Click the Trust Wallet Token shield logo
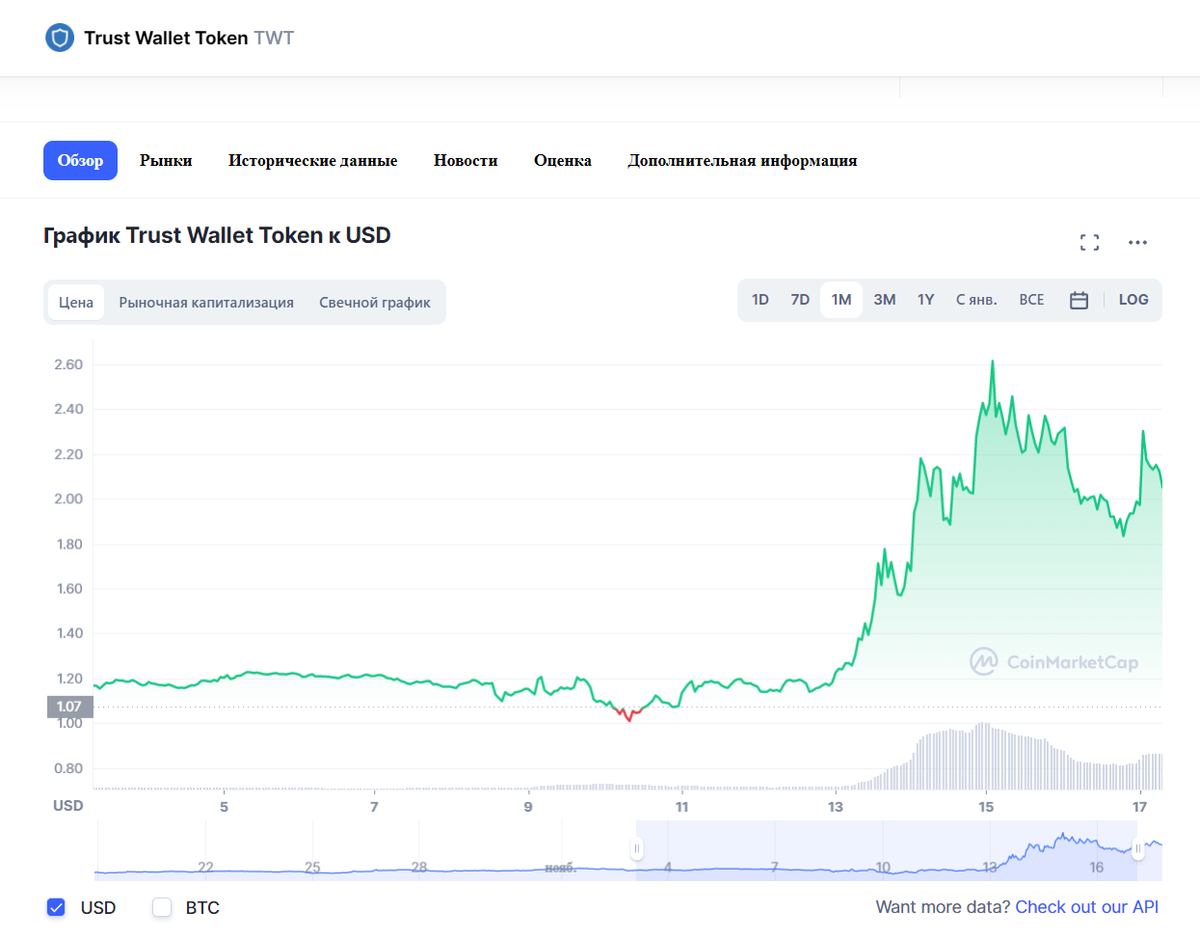 click(x=60, y=38)
